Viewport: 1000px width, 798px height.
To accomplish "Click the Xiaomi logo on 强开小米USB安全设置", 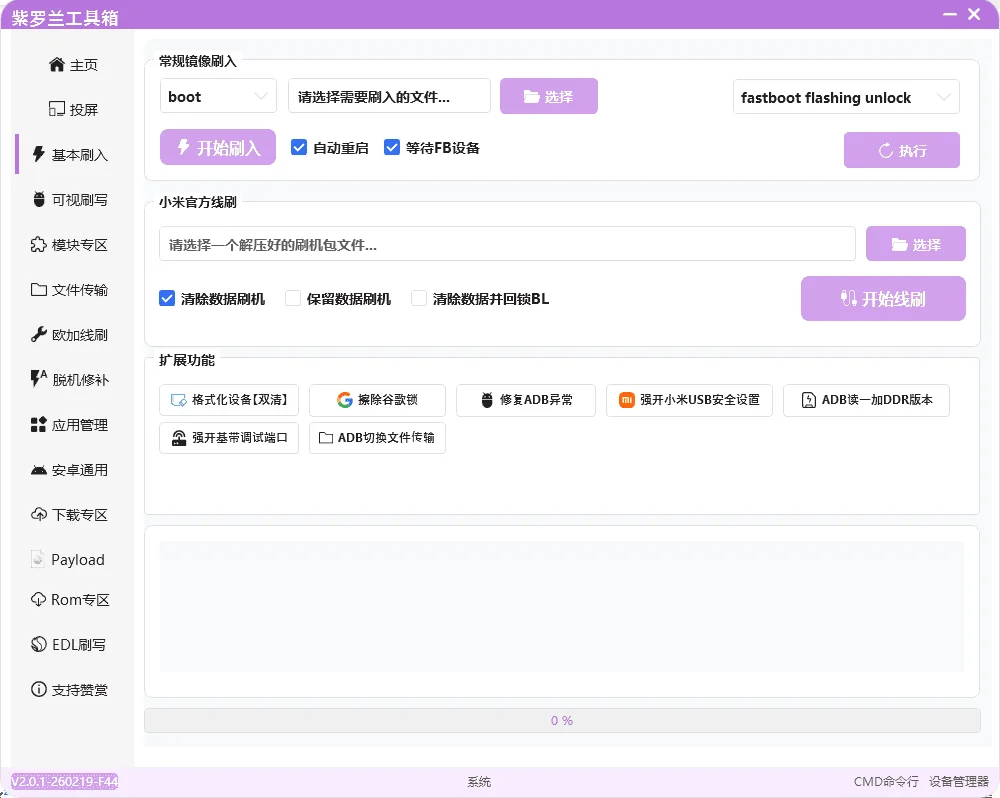I will pyautogui.click(x=627, y=400).
